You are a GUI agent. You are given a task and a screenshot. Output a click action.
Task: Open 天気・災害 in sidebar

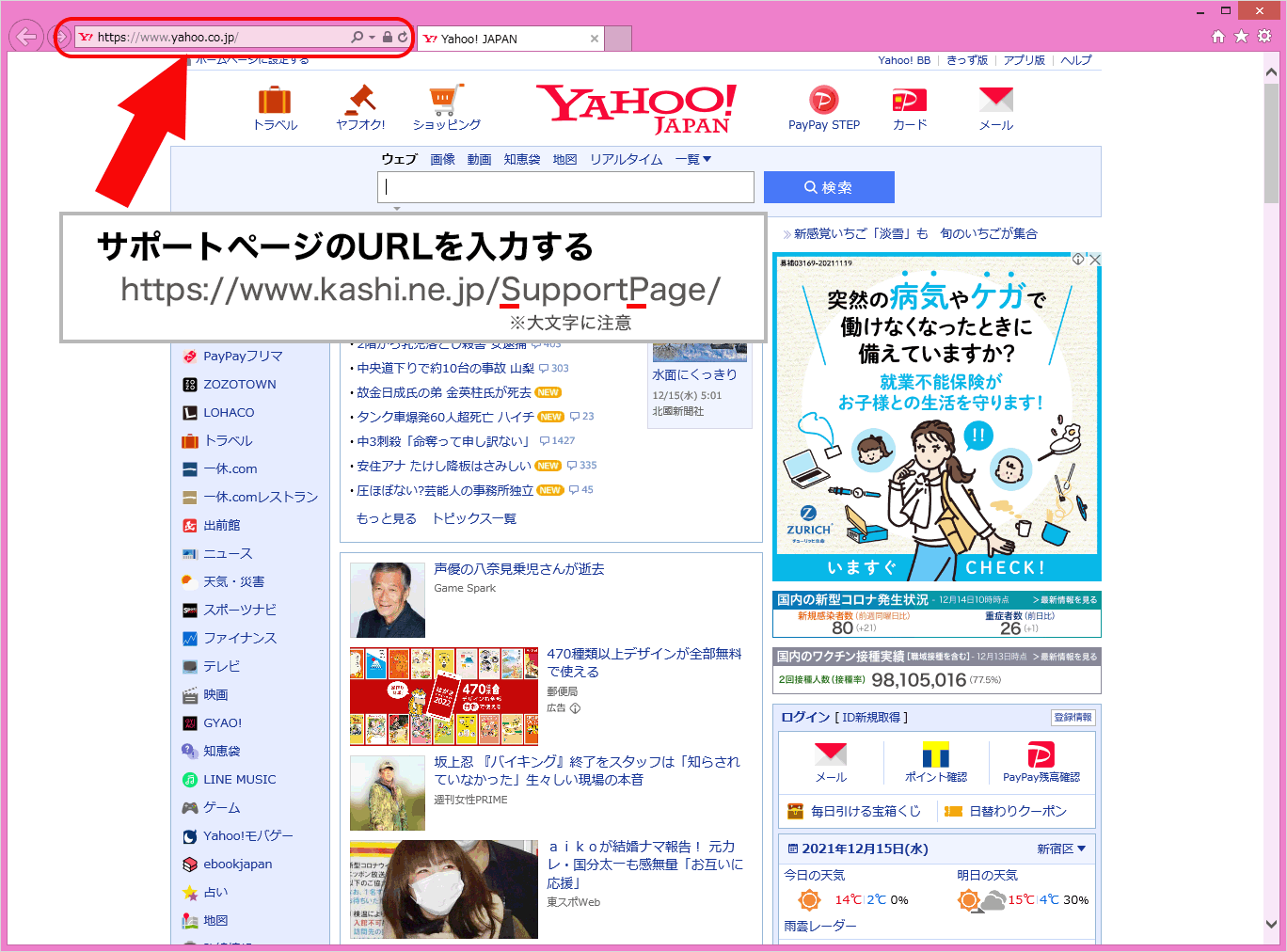[234, 581]
